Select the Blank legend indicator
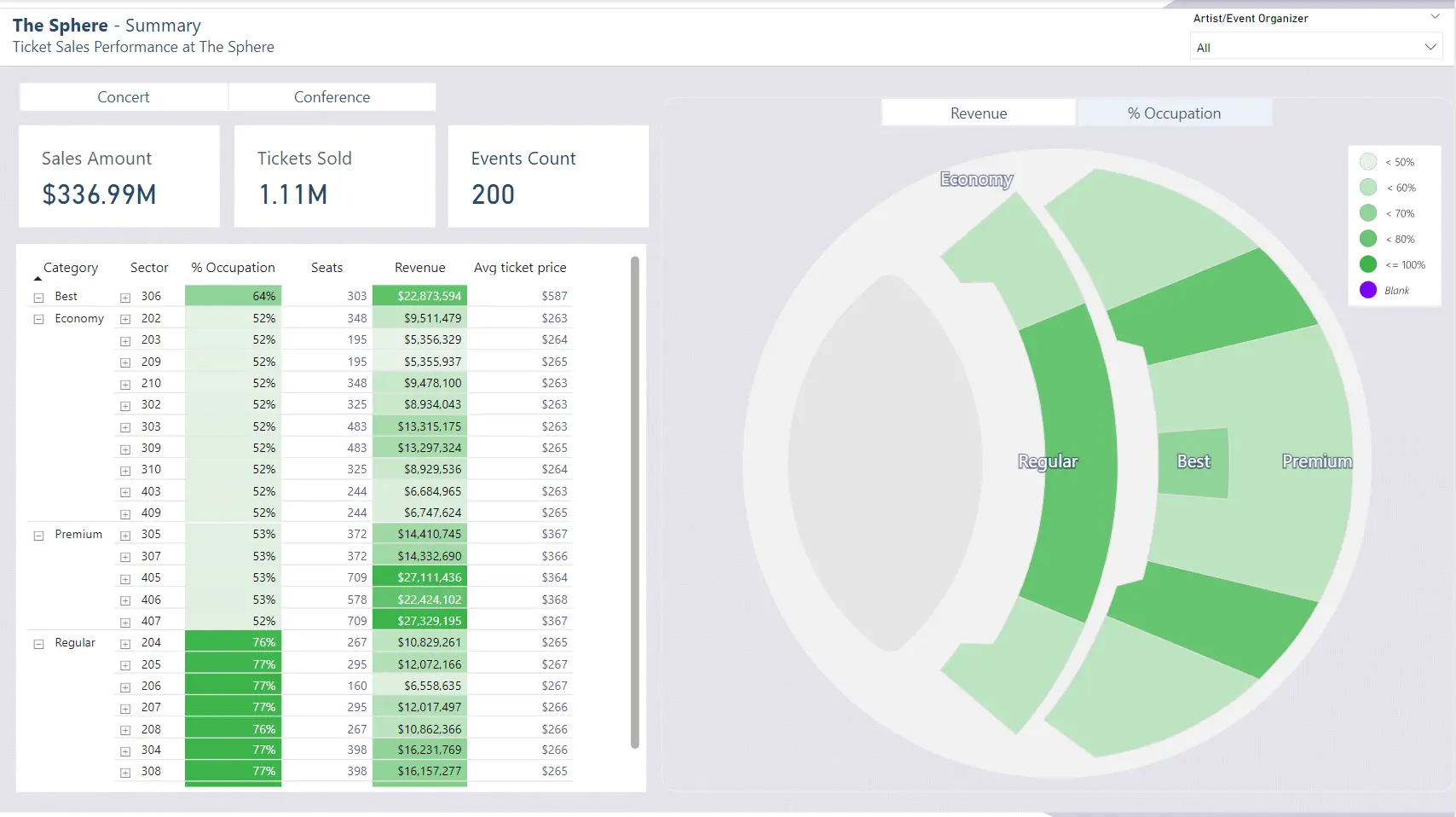Screen dimensions: 1456x817 tap(1368, 290)
